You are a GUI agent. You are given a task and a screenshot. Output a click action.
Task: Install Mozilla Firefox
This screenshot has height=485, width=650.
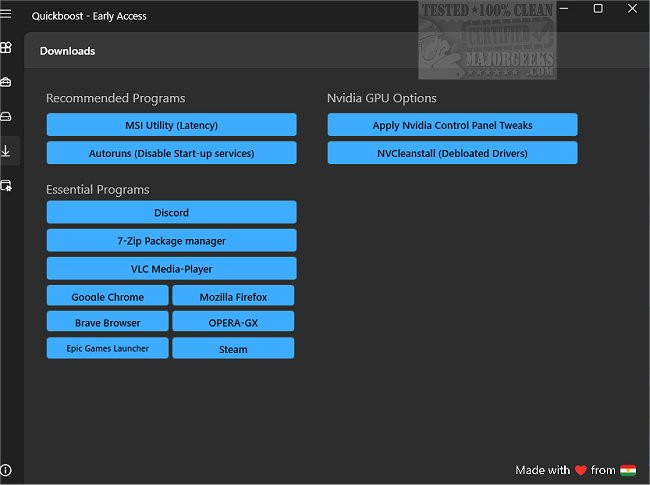click(x=233, y=296)
